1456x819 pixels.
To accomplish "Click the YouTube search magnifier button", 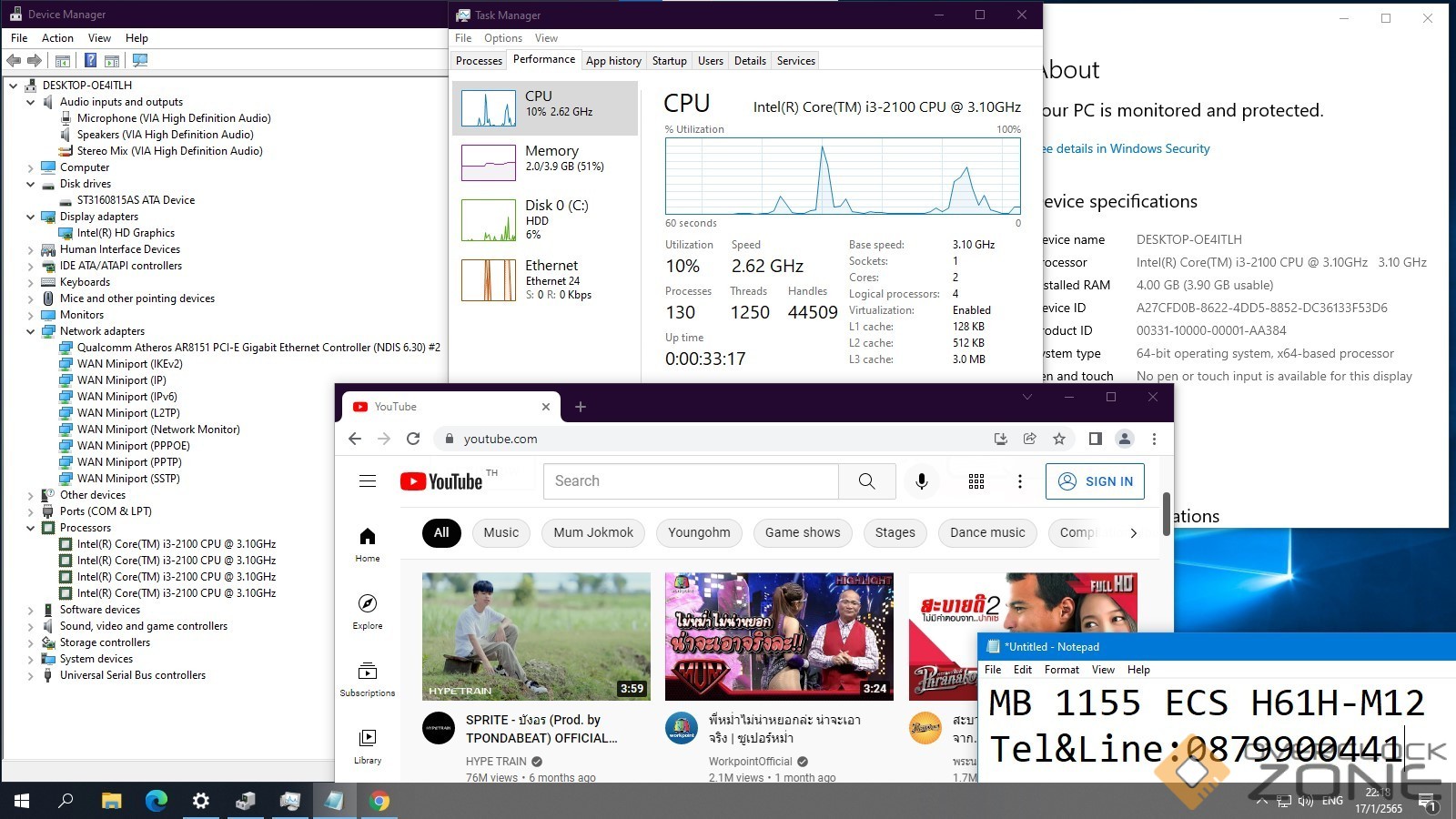I will click(866, 481).
